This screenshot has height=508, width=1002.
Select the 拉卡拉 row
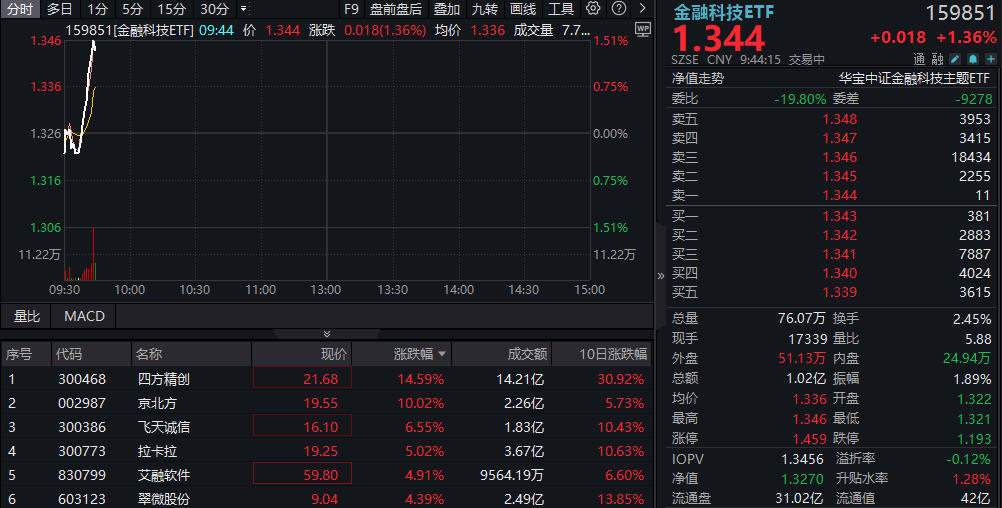click(x=327, y=451)
